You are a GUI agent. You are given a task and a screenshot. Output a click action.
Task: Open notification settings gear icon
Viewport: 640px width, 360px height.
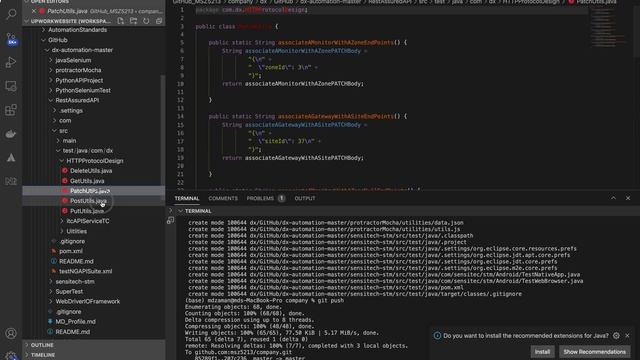(x=616, y=336)
